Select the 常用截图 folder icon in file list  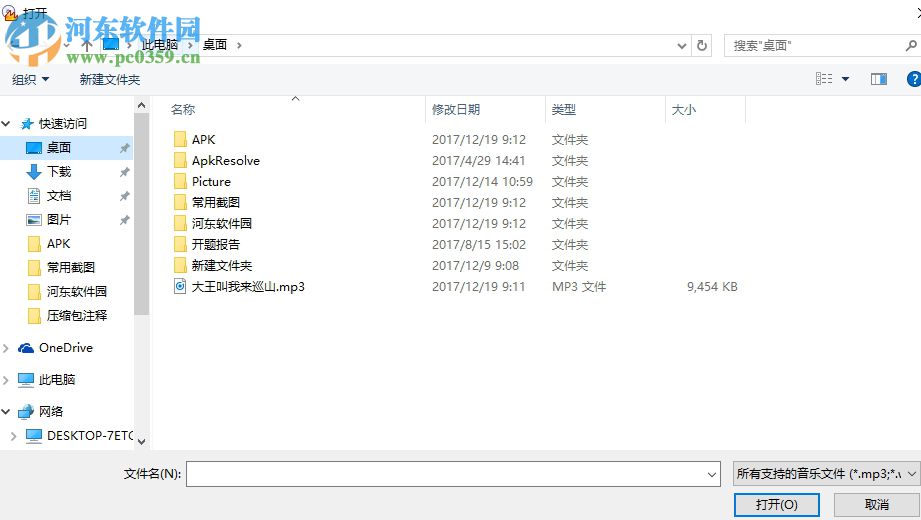[180, 203]
